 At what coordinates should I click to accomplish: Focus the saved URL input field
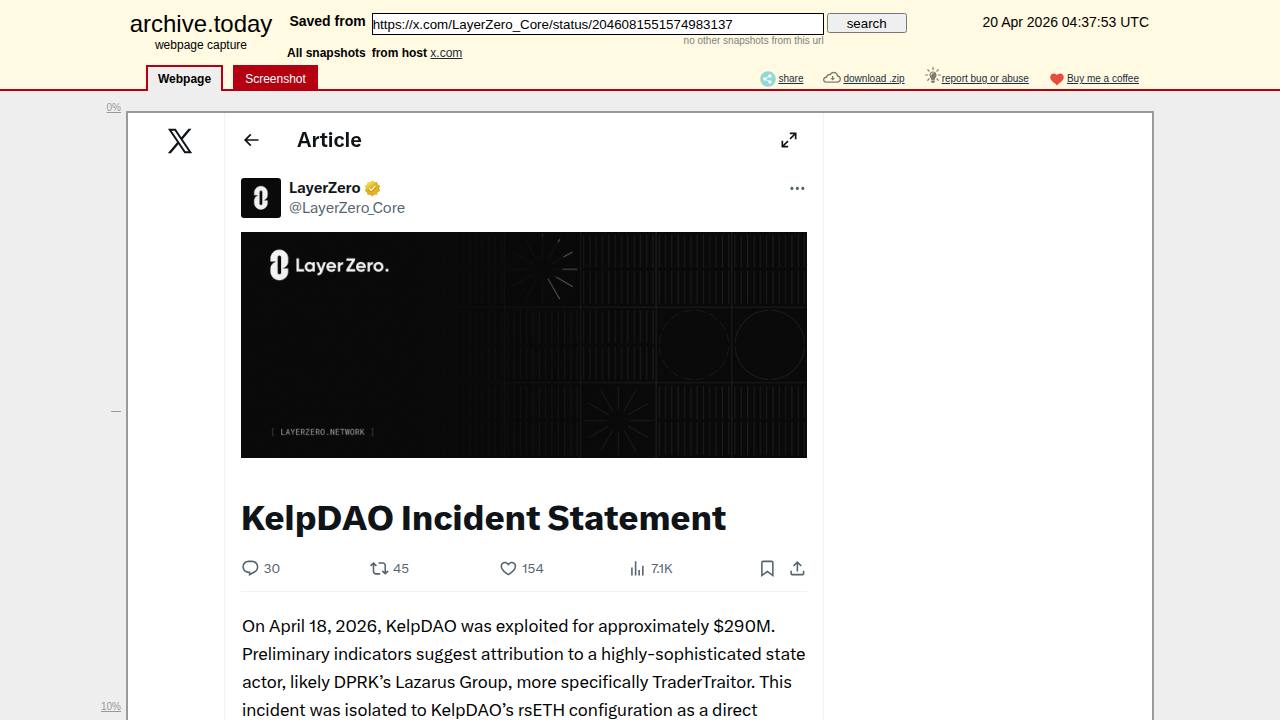[598, 24]
